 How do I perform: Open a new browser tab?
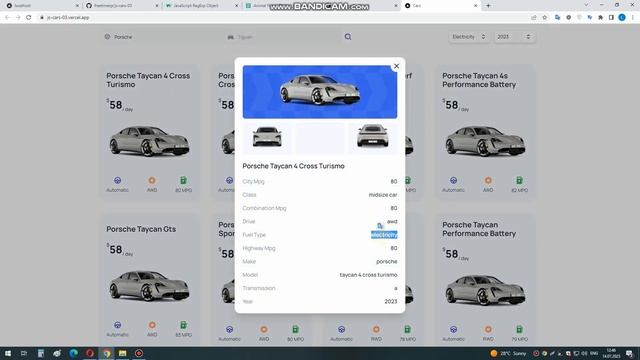click(488, 6)
